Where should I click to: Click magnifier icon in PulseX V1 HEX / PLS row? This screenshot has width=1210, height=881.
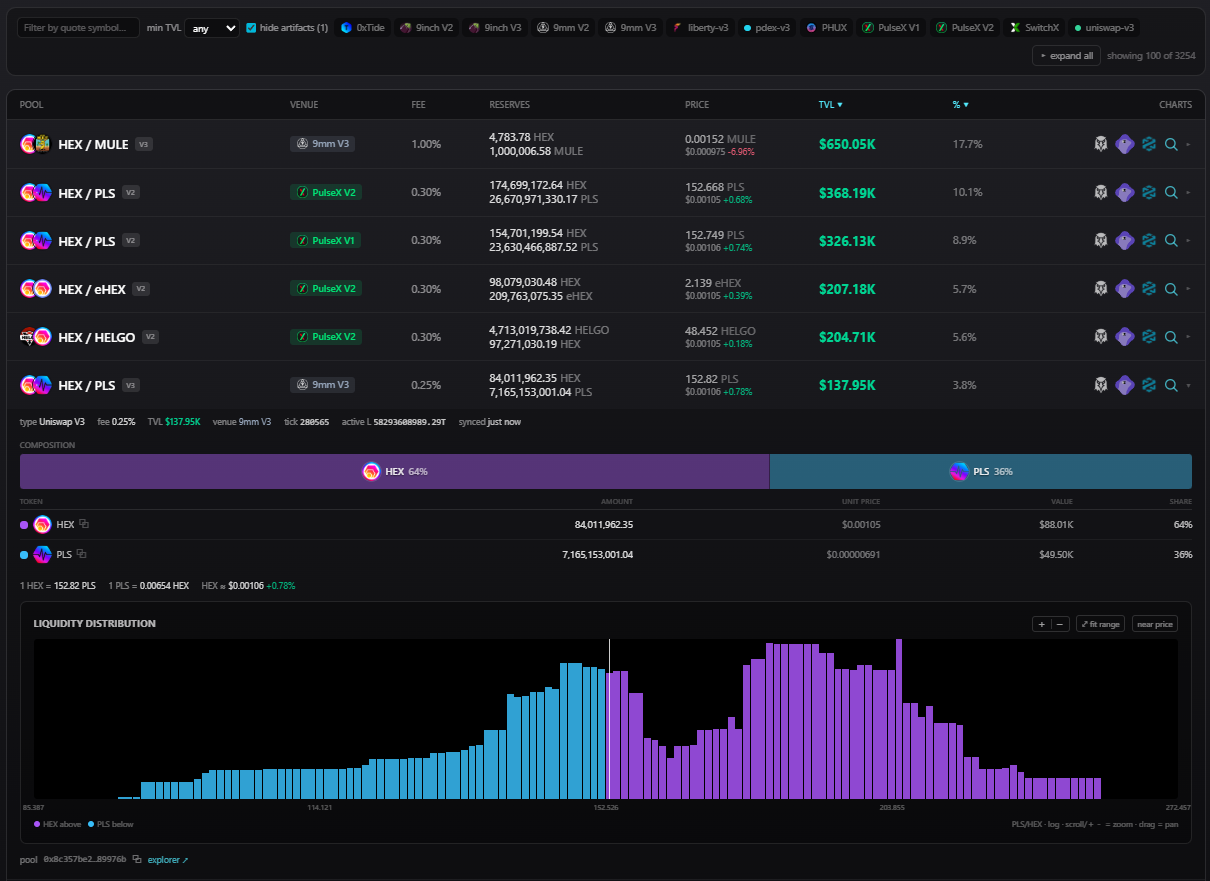(1171, 240)
